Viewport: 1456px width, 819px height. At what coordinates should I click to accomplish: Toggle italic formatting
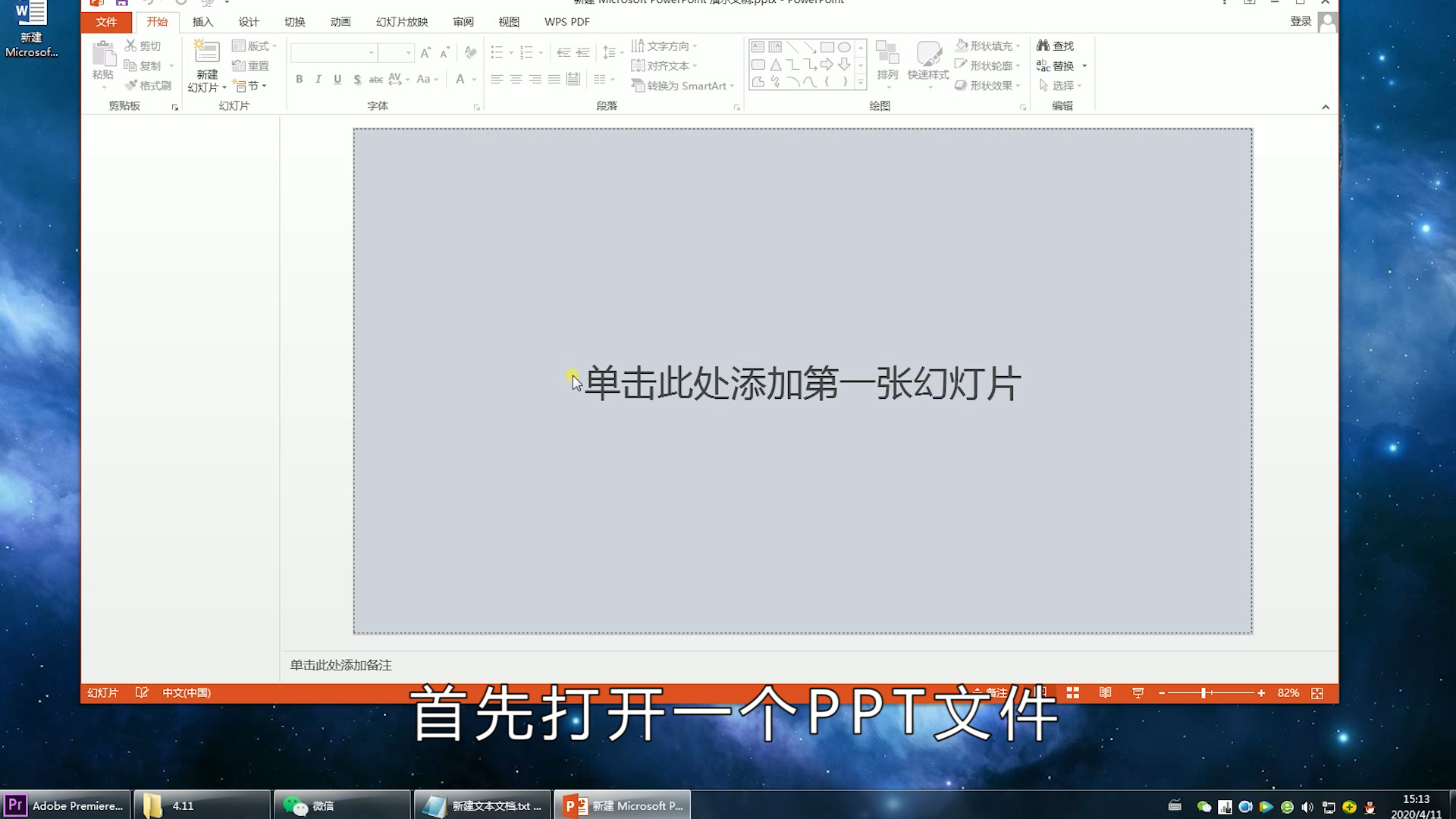318,79
